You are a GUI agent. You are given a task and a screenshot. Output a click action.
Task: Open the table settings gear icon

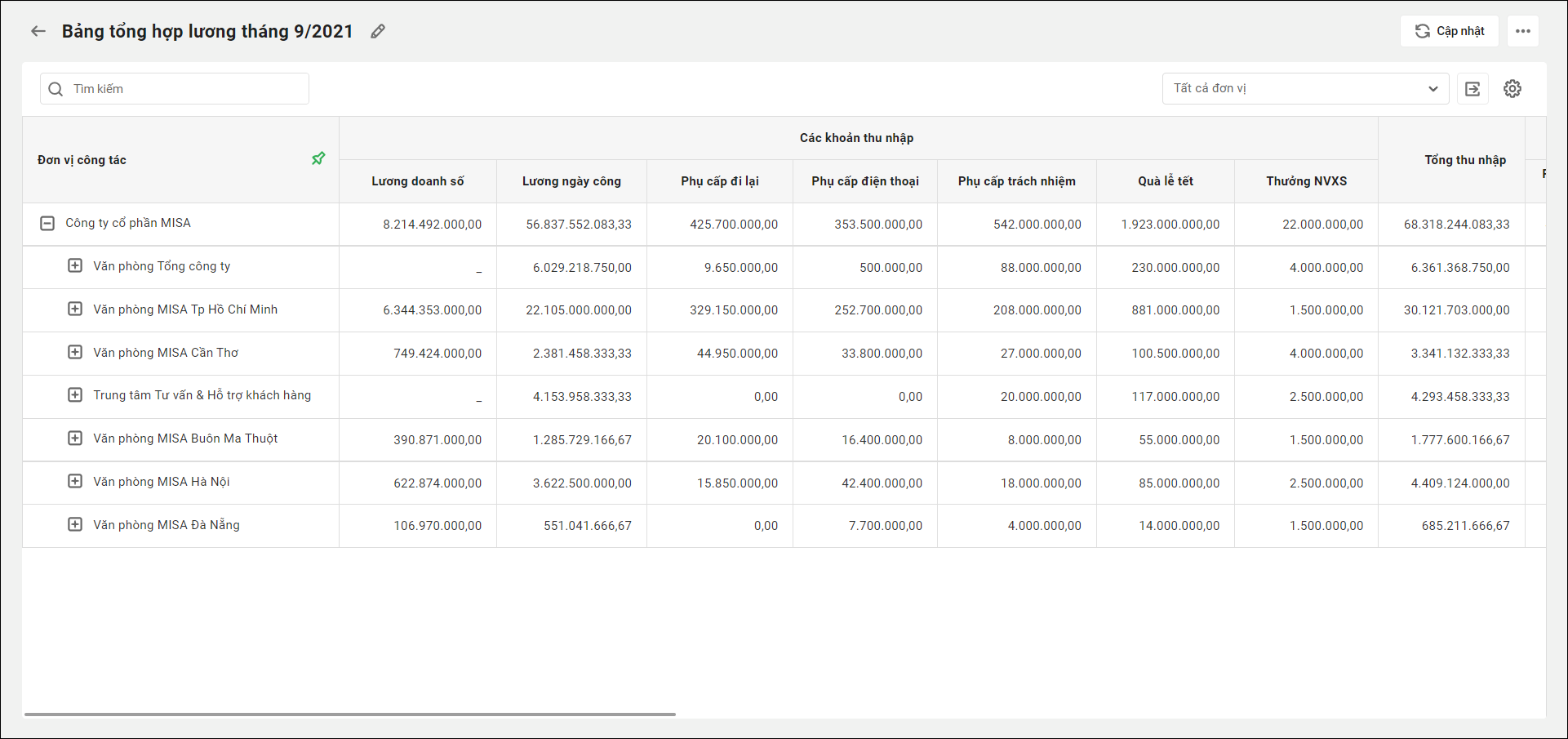1512,89
